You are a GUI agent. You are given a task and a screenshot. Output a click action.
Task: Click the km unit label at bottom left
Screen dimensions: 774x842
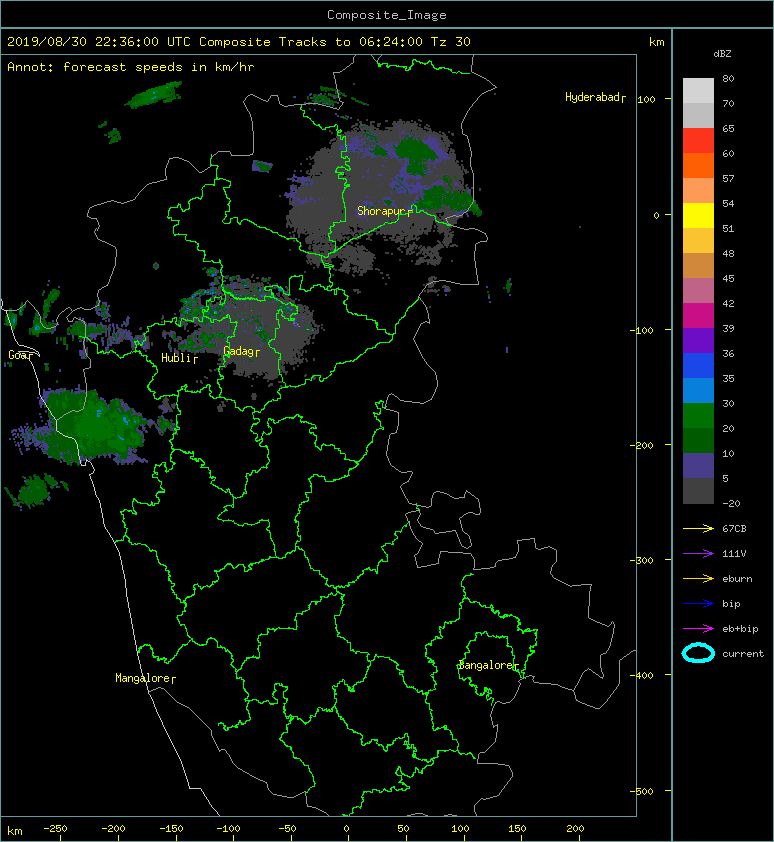point(15,831)
